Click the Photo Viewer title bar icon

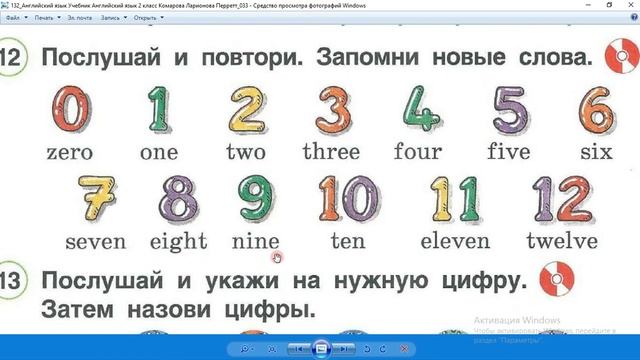coord(4,5)
